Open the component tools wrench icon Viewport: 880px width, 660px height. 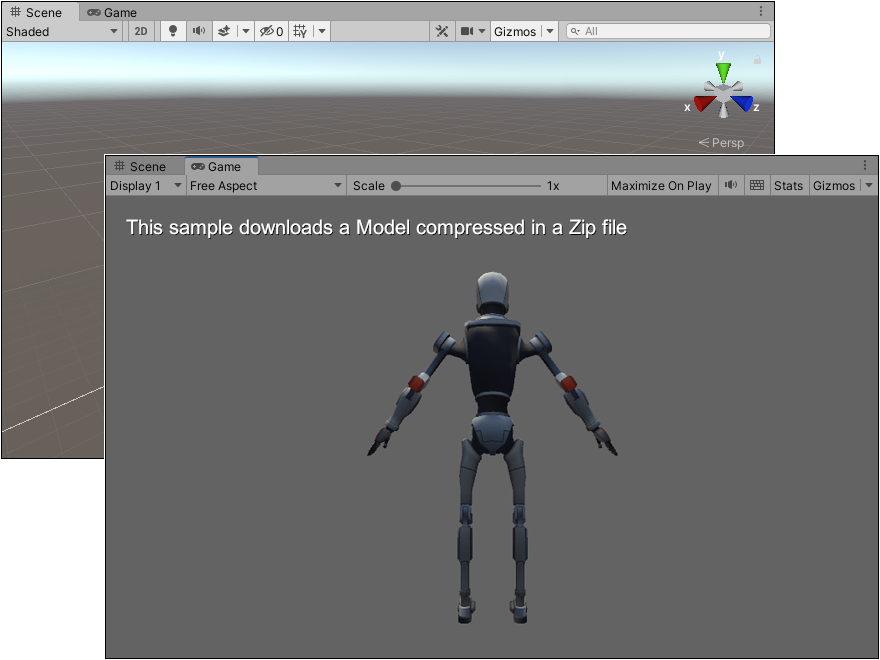442,31
